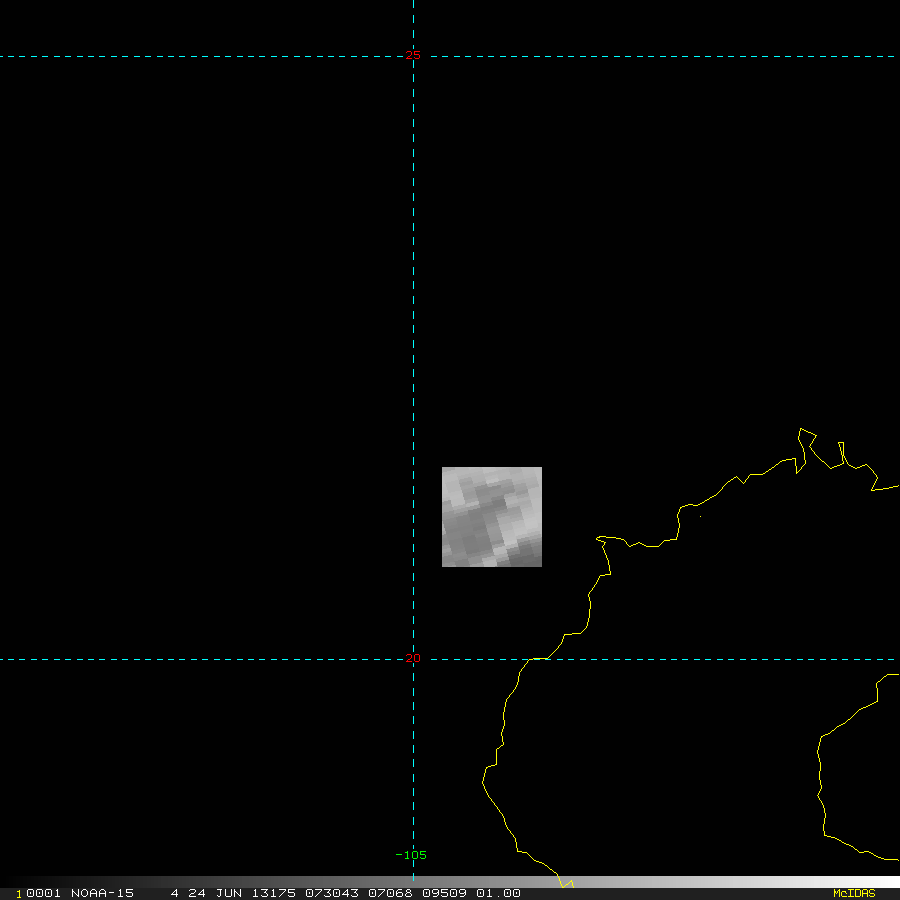Click the intersection of 25 and -105 gridlines
900x900 pixels.
413,56
